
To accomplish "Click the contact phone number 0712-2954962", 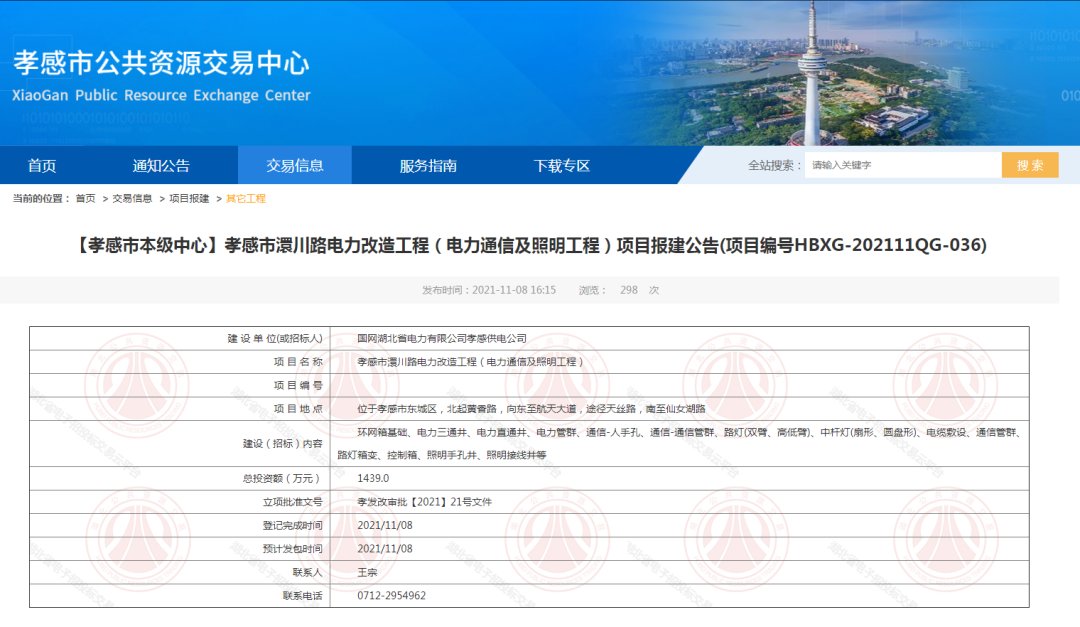I will click(391, 595).
